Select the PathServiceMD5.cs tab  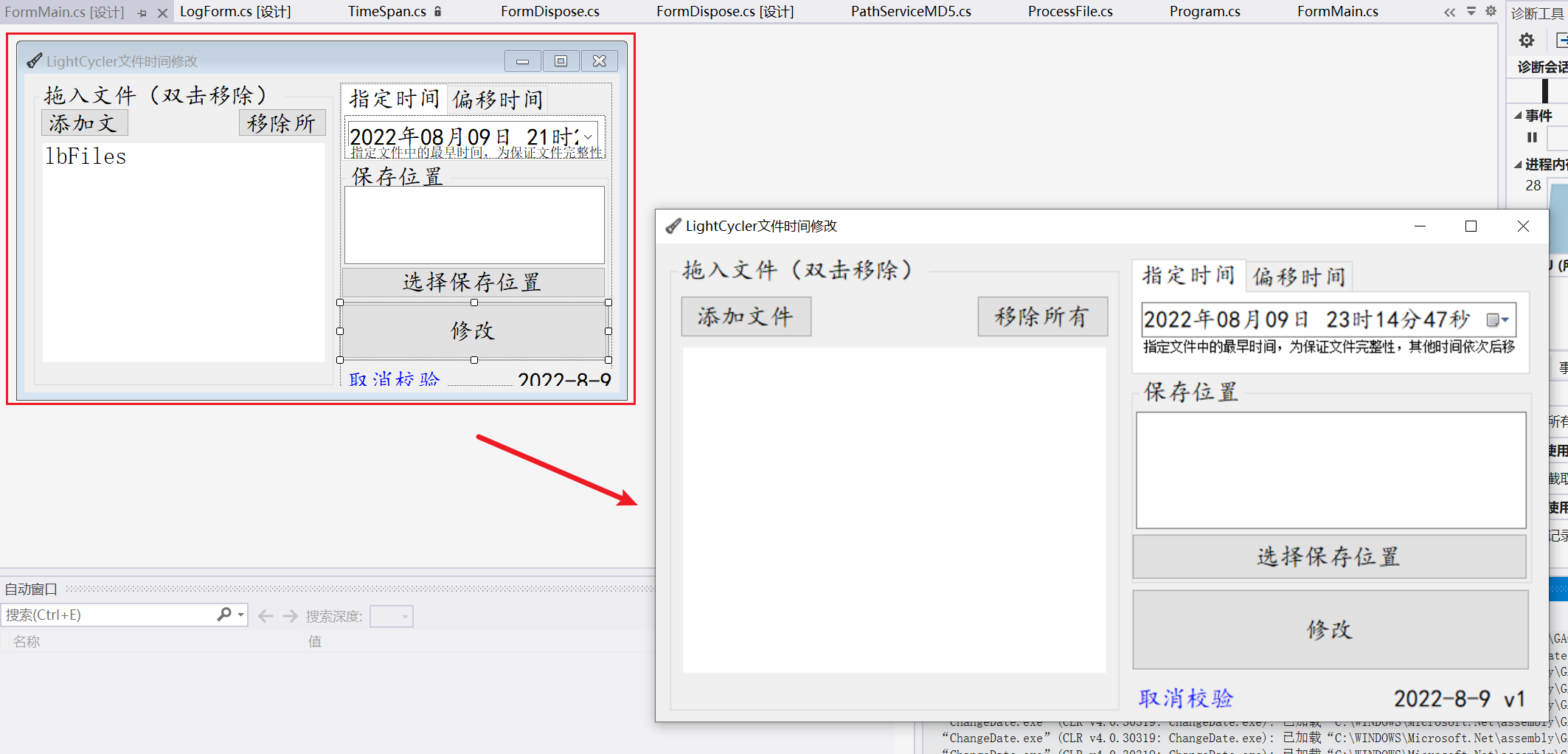[x=911, y=12]
